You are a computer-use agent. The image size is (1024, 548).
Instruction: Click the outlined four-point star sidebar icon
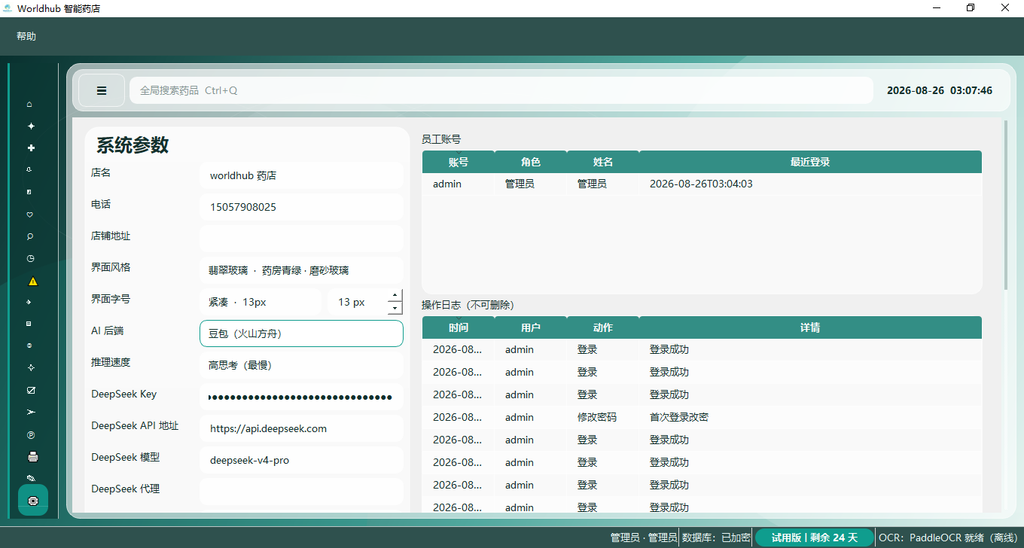point(30,368)
